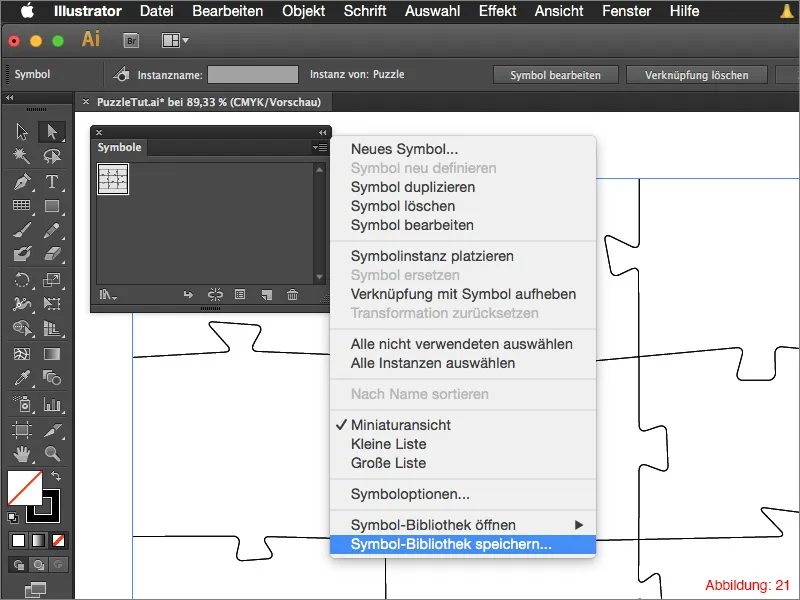Click the Symbol bearbeiten button

556,75
